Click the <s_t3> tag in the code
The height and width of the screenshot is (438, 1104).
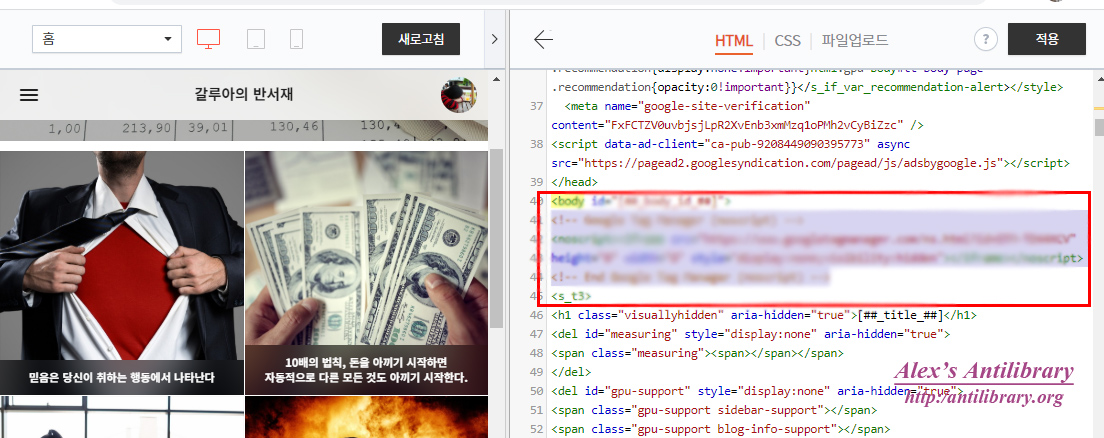(571, 296)
